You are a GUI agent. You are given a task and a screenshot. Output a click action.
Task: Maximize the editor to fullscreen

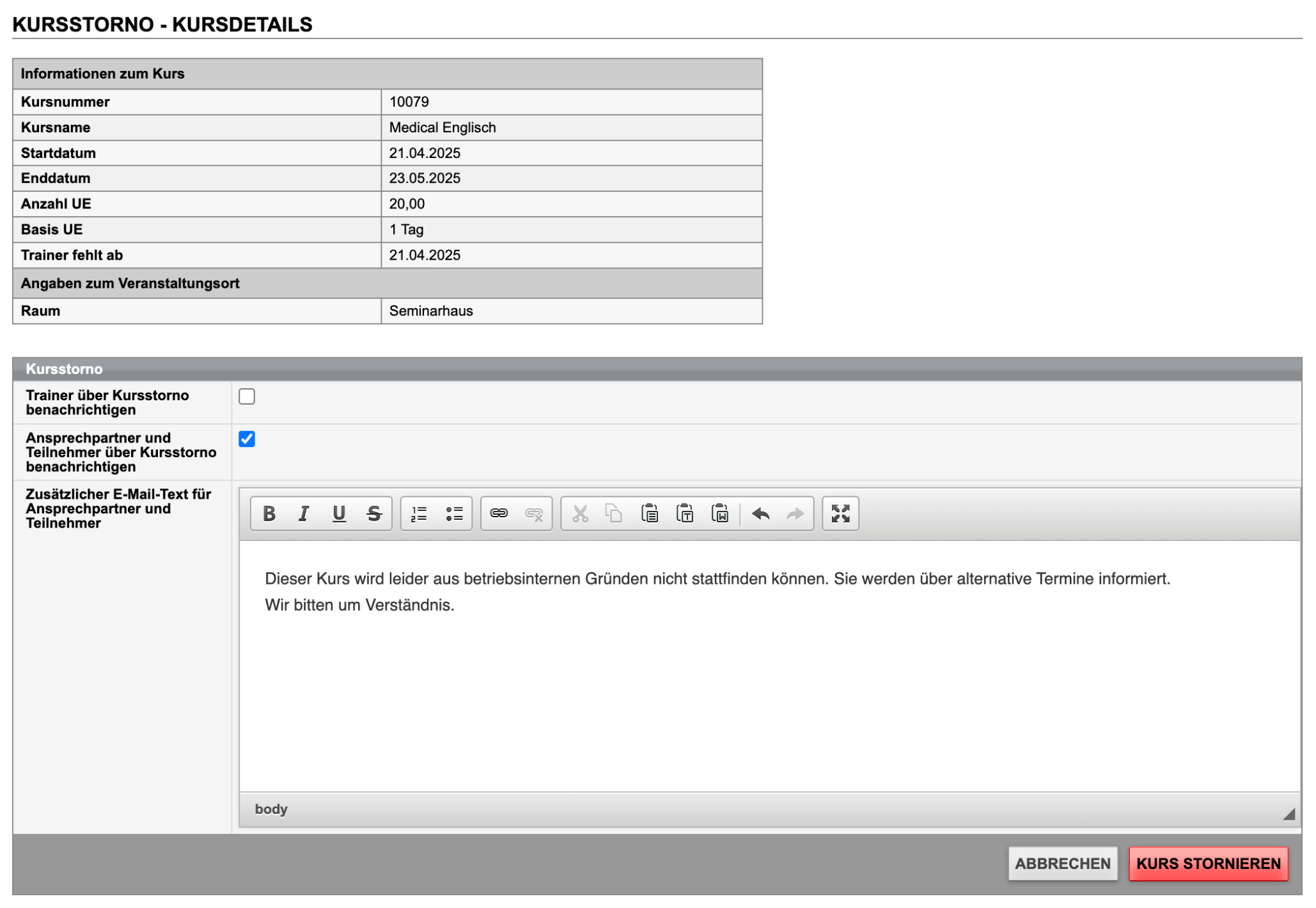[x=840, y=513]
